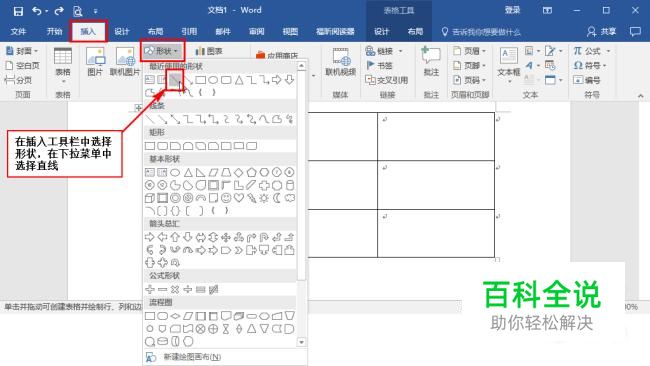Select the trapezoid basic shape
This screenshot has width=650, height=366.
[226, 172]
